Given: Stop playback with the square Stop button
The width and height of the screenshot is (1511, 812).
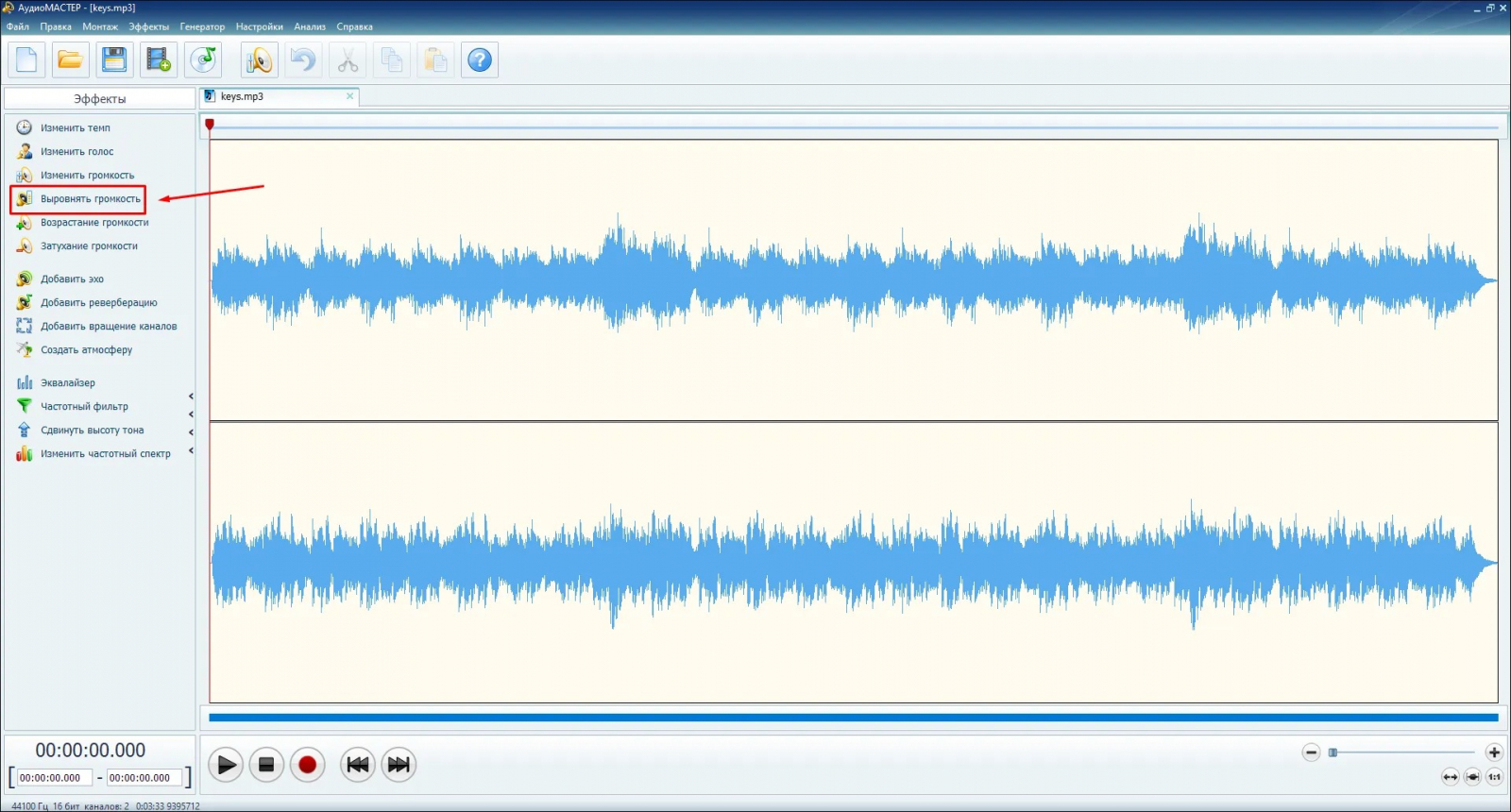Looking at the screenshot, I should (266, 765).
